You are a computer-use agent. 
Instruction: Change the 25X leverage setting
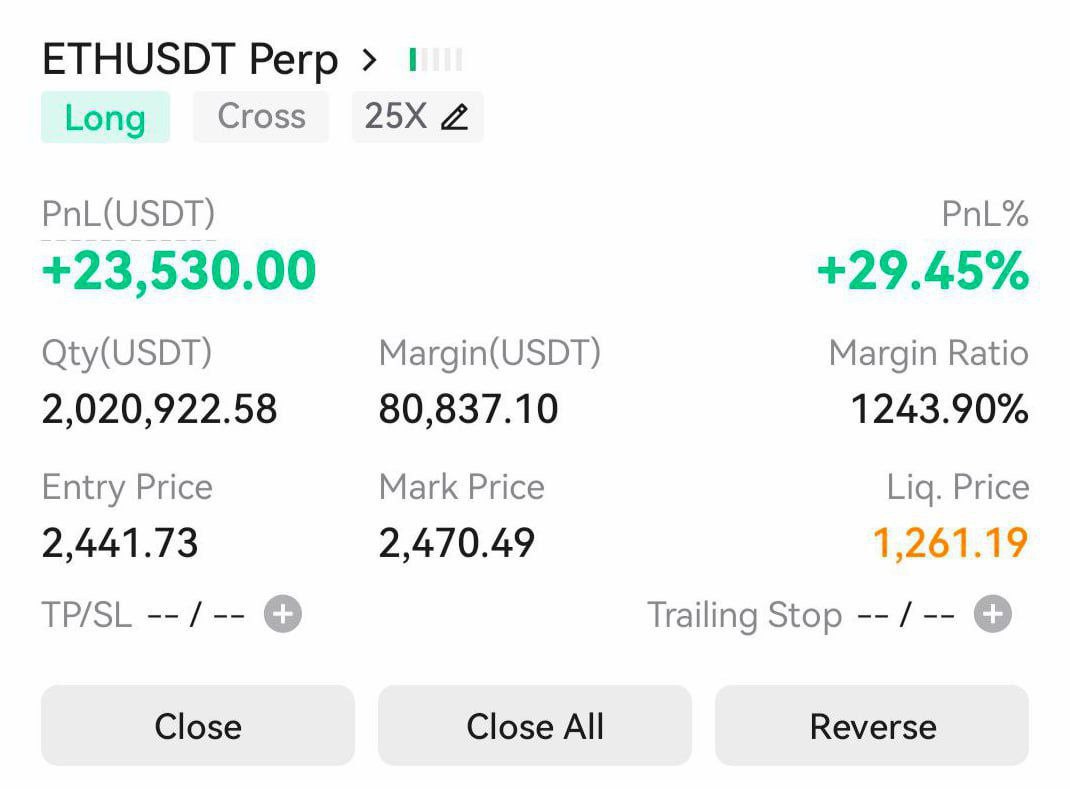tap(396, 117)
